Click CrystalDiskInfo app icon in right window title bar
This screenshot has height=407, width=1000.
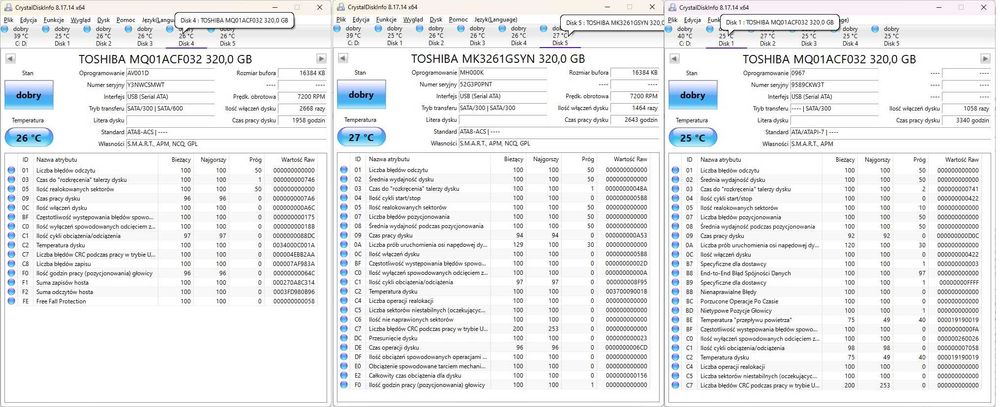[673, 6]
